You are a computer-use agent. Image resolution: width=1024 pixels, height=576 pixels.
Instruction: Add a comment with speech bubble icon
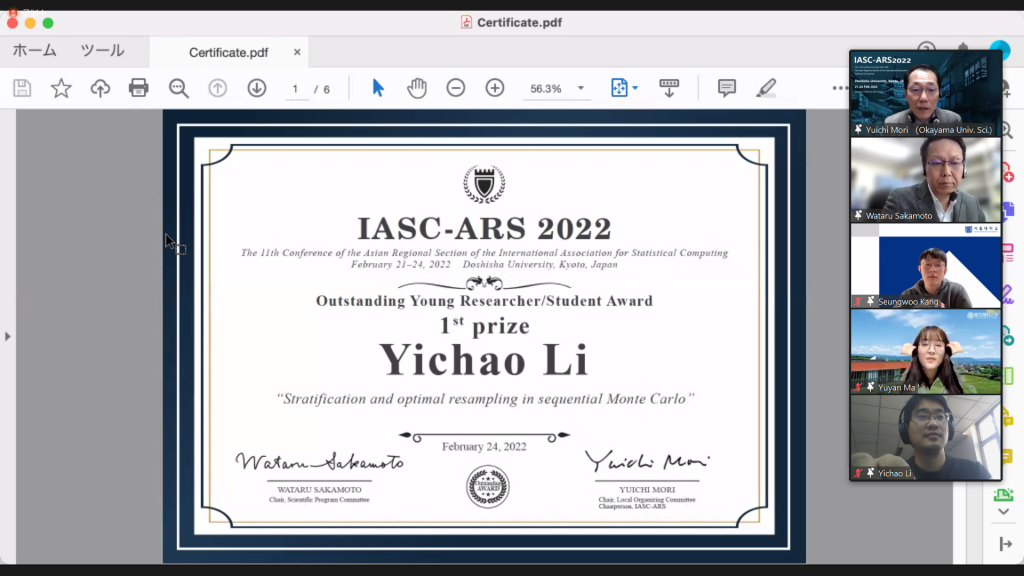point(727,88)
